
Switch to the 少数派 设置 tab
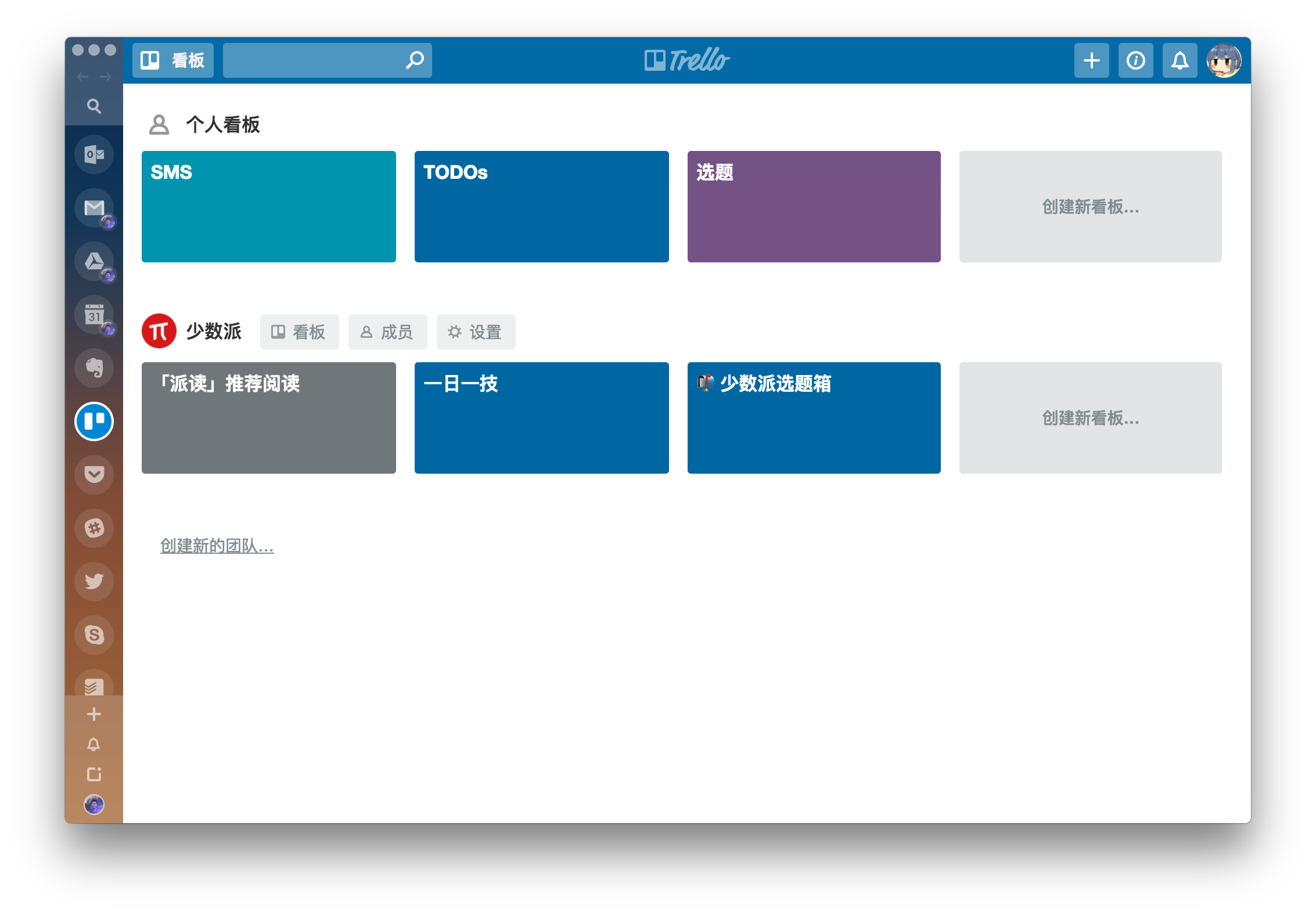pyautogui.click(x=476, y=332)
